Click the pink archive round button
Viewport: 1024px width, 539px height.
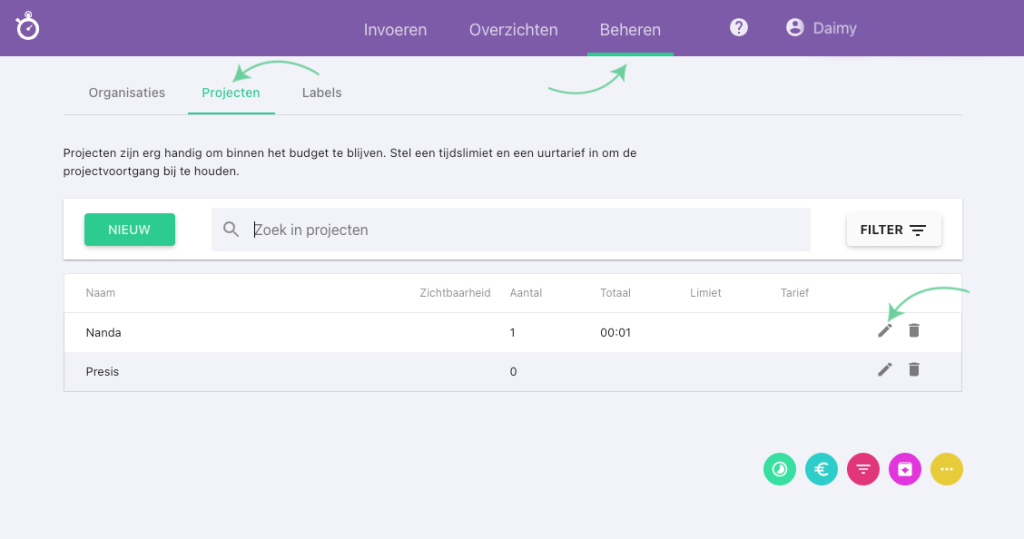point(905,468)
